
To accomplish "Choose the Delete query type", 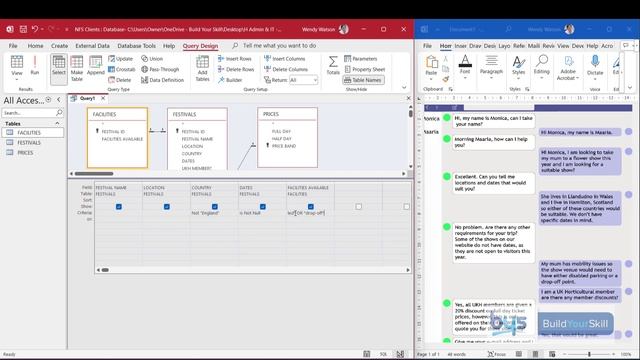I will point(120,80).
